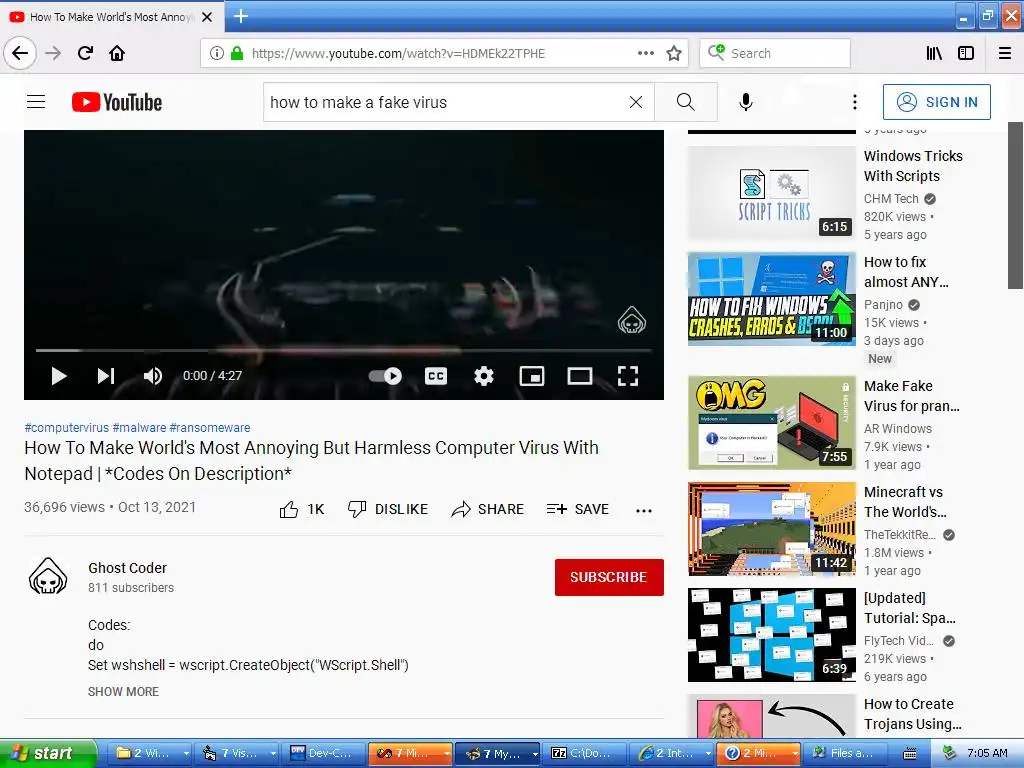Image resolution: width=1024 pixels, height=768 pixels.
Task: Open Windows Tricks With Scripts thumbnail
Action: [x=771, y=193]
